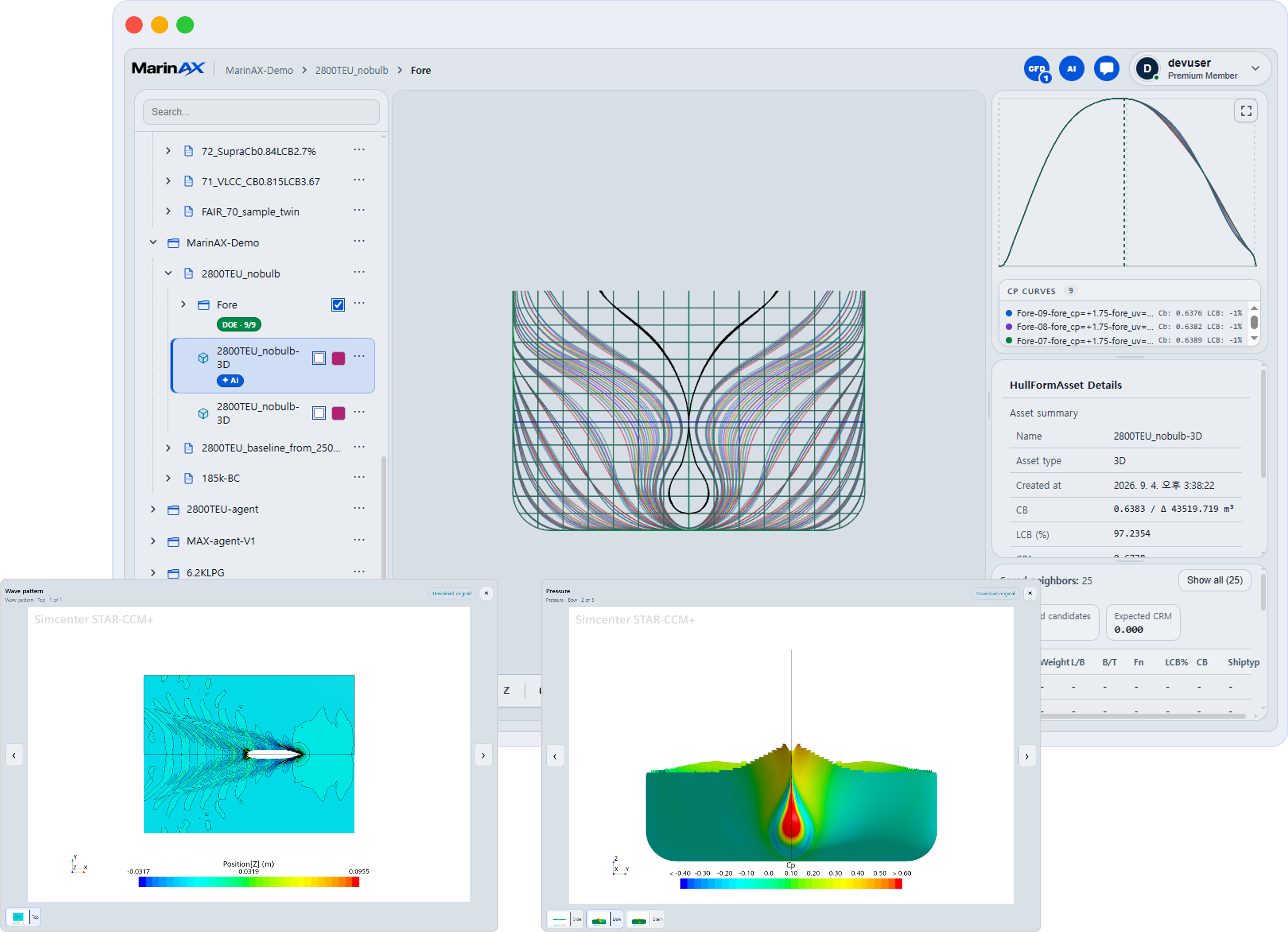Open more options for MAX-agent-V1 folder

pos(359,540)
